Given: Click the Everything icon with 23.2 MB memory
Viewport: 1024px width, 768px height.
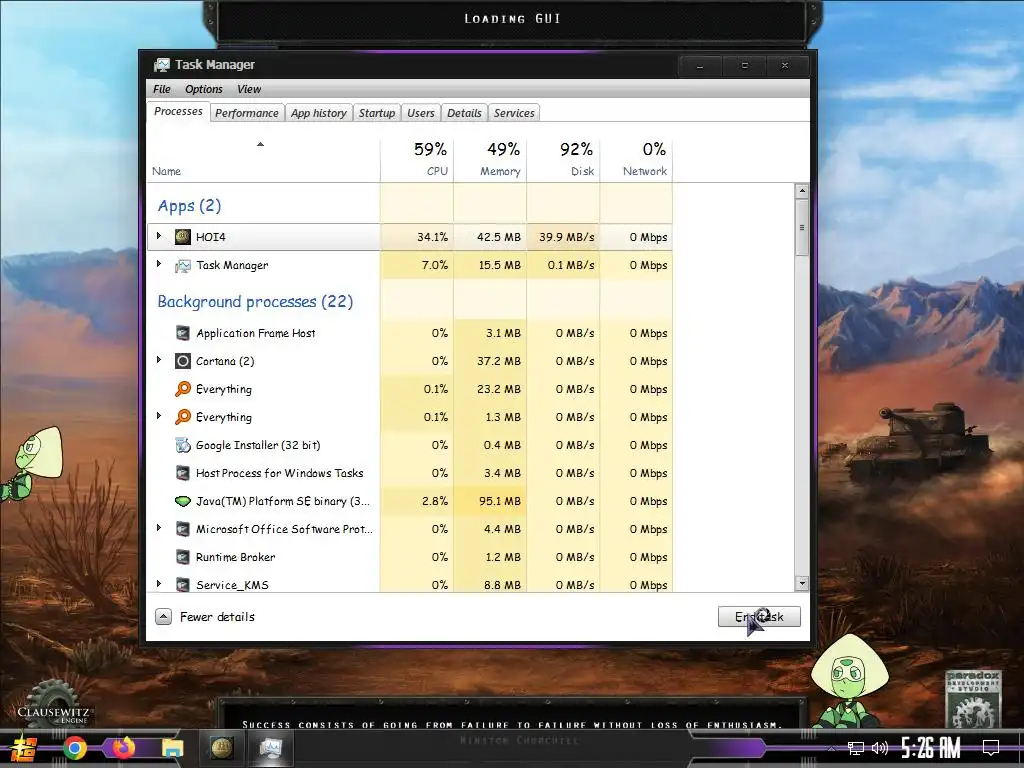Looking at the screenshot, I should (x=183, y=389).
